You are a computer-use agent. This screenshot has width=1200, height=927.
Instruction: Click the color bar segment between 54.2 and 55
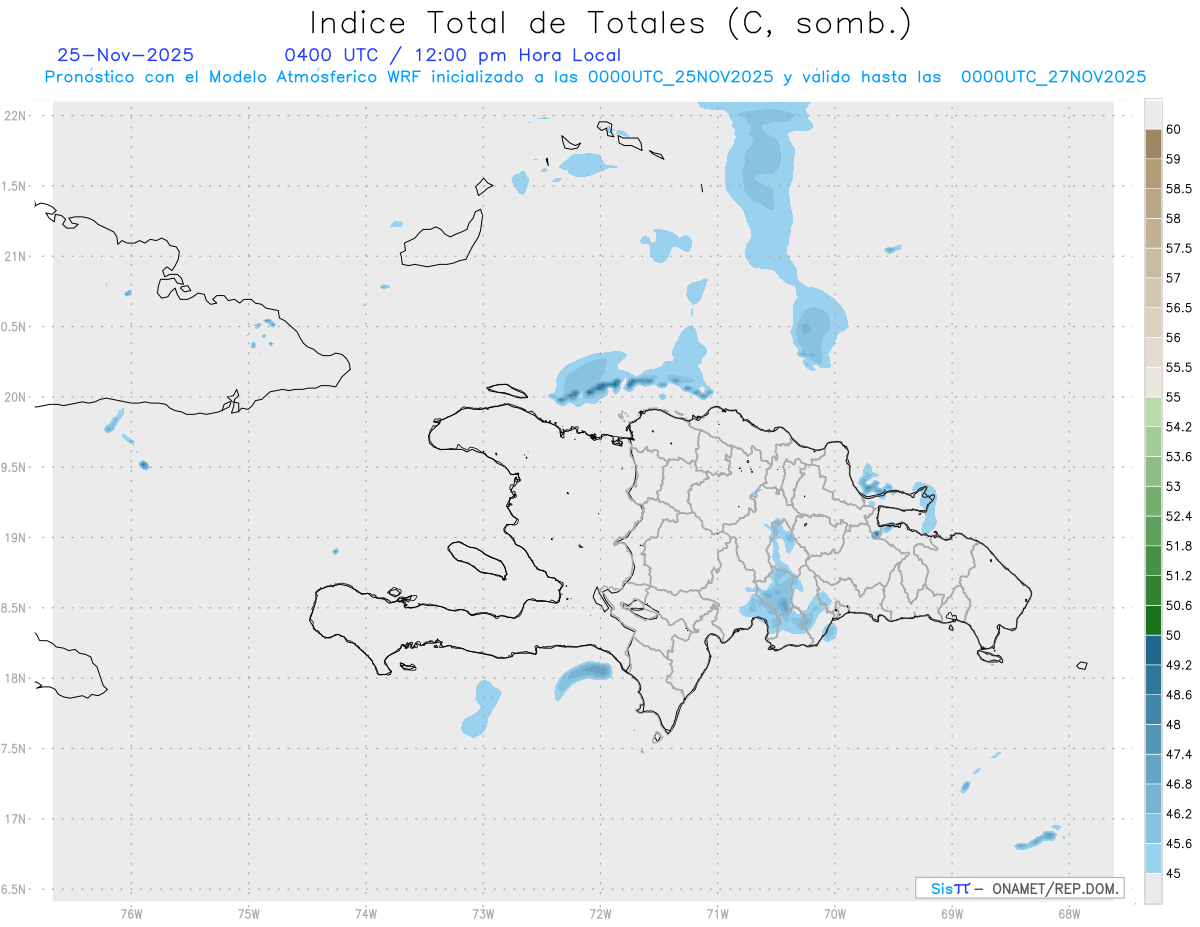point(1153,412)
